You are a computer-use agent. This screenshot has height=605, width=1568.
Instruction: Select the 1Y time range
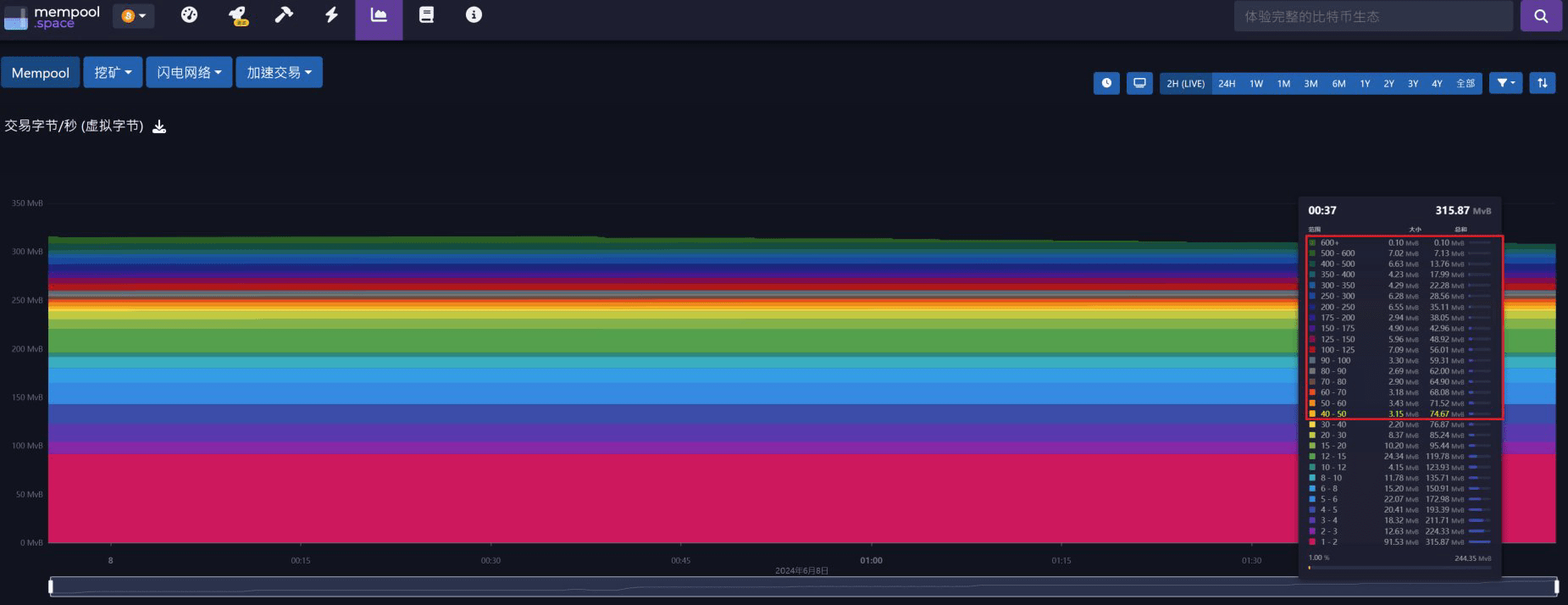coord(1365,83)
